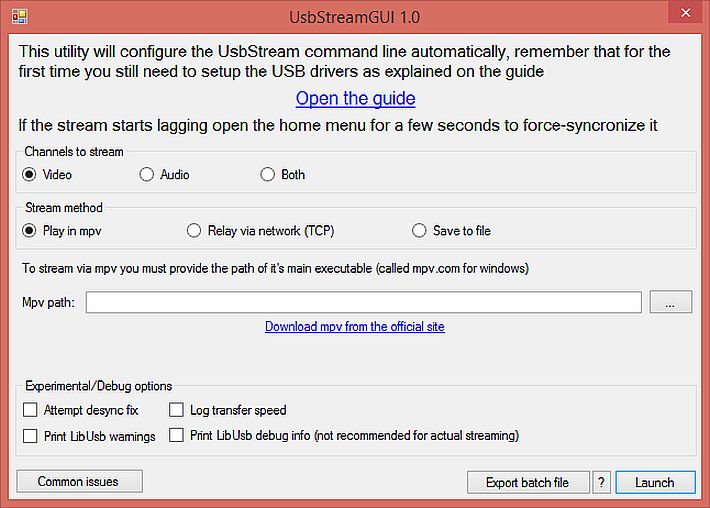This screenshot has width=710, height=508.
Task: Select Save to file stream method
Action: (x=419, y=230)
